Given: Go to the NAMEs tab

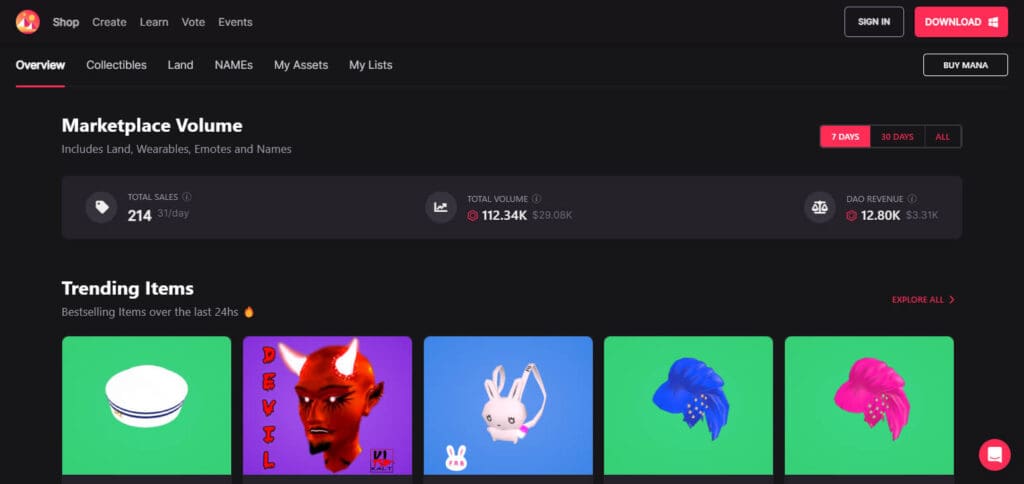Looking at the screenshot, I should 234,65.
